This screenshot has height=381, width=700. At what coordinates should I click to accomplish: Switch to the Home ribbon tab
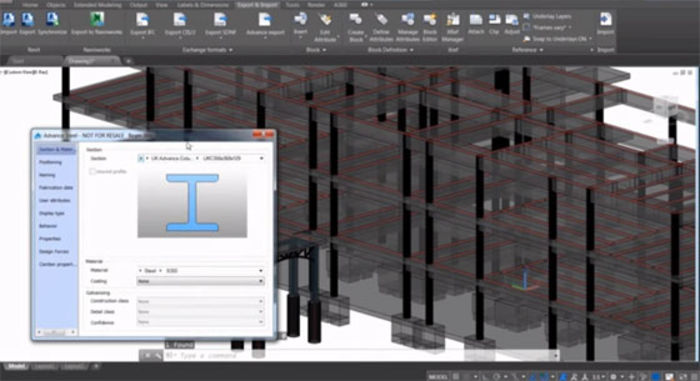(x=30, y=5)
